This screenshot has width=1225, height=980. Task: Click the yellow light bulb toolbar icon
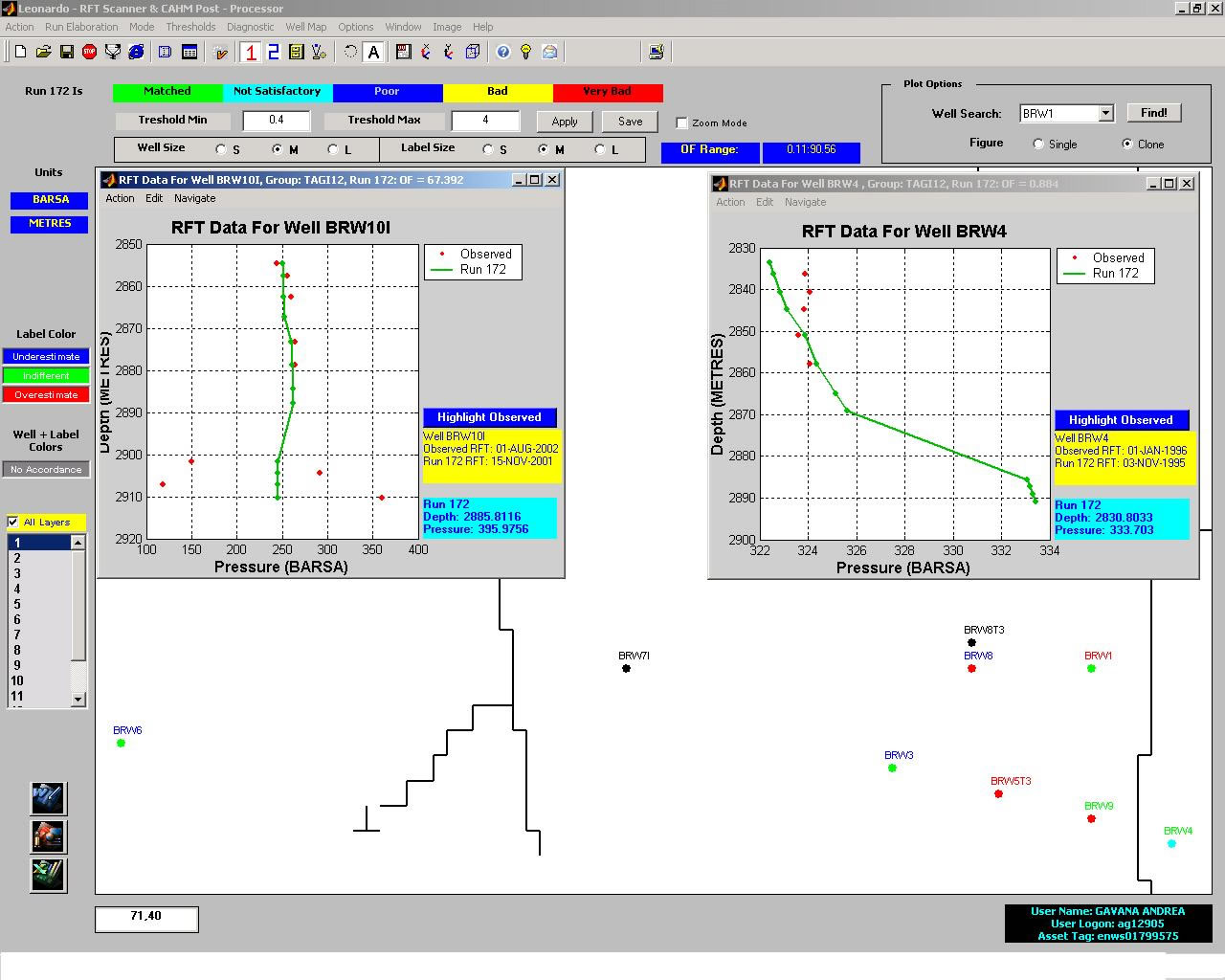[525, 52]
